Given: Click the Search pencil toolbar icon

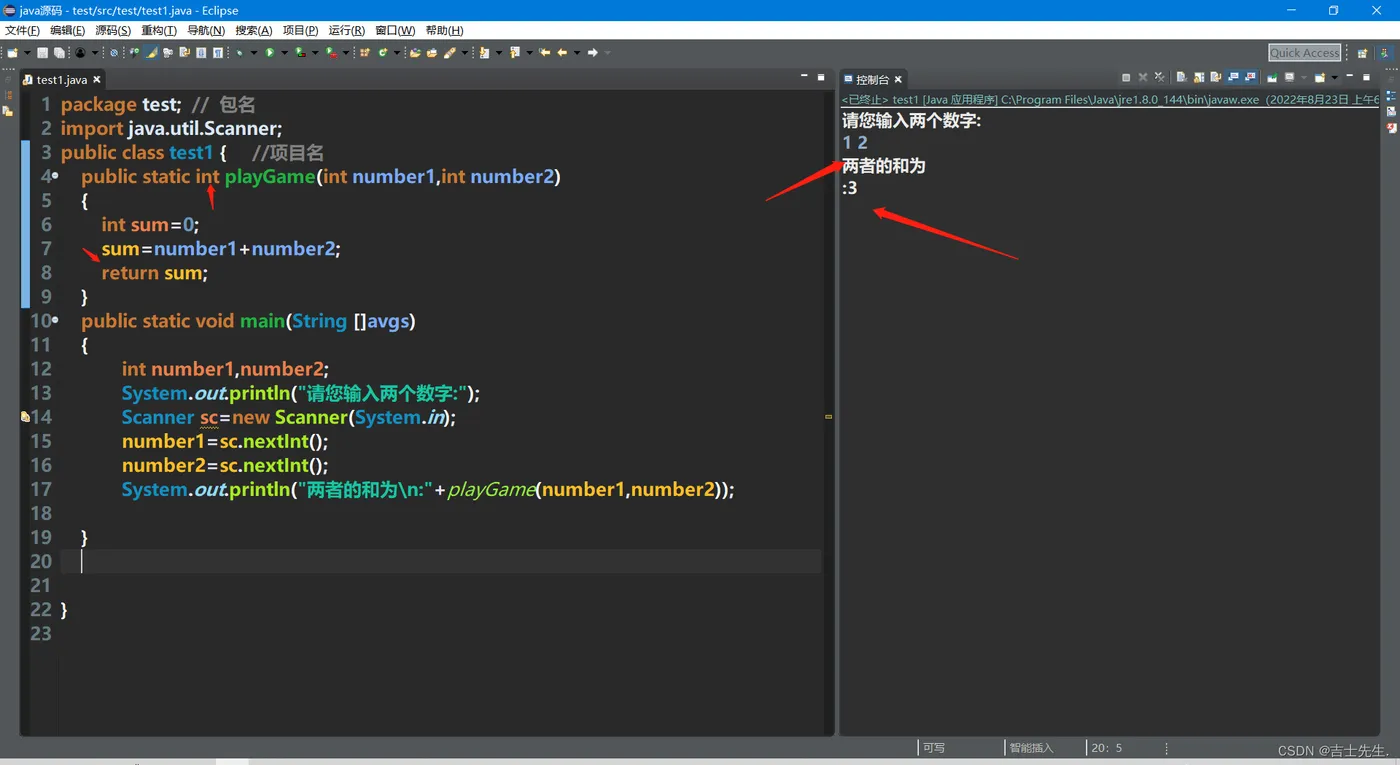Looking at the screenshot, I should click(x=449, y=52).
